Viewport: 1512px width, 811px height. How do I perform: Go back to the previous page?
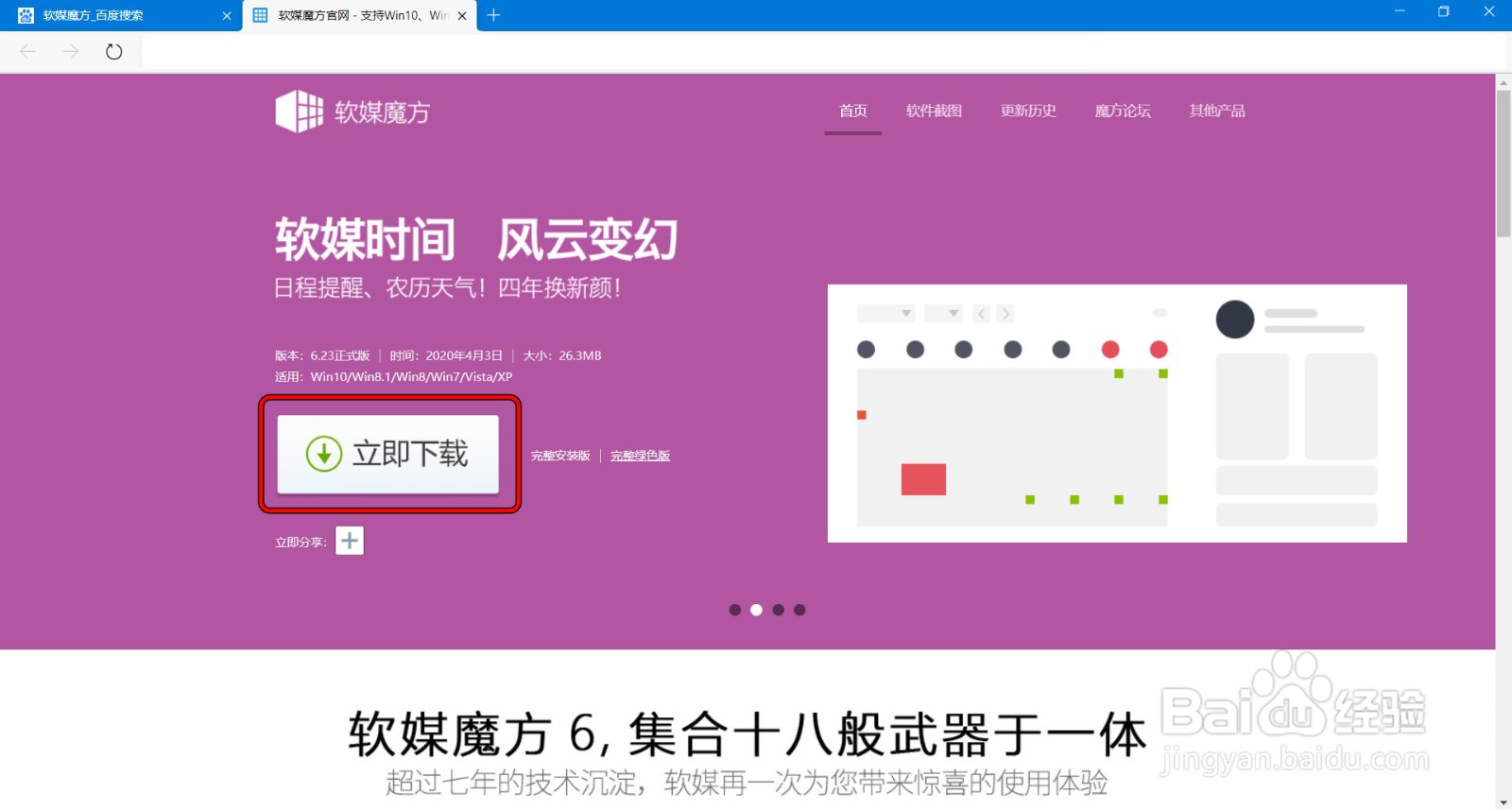click(27, 51)
